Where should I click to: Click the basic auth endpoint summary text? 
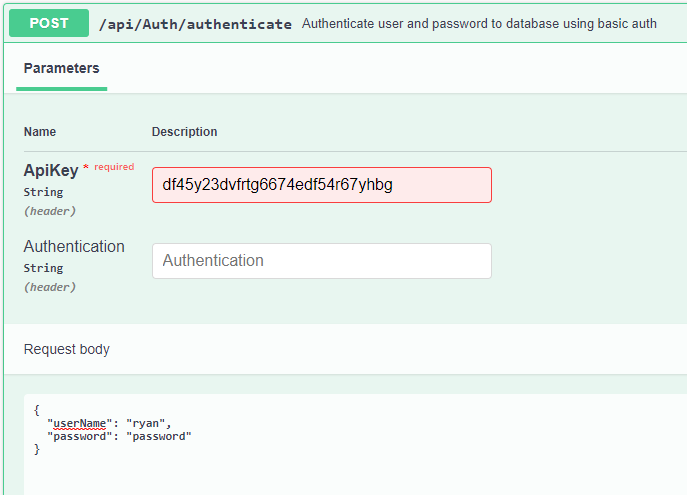(479, 24)
